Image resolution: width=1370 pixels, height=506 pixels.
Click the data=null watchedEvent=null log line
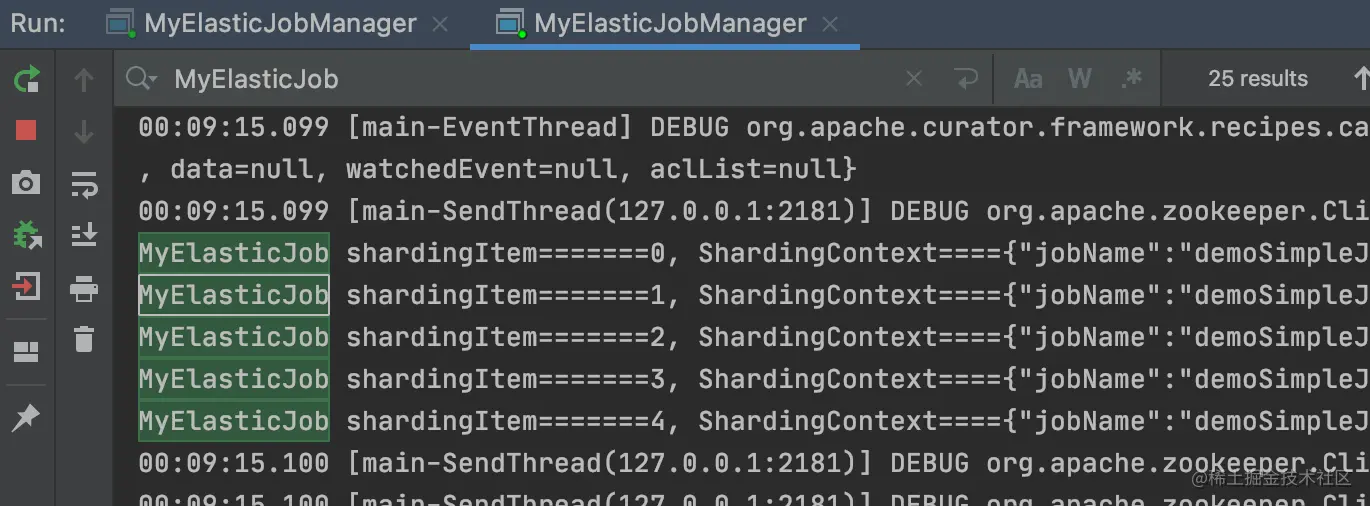pos(497,169)
